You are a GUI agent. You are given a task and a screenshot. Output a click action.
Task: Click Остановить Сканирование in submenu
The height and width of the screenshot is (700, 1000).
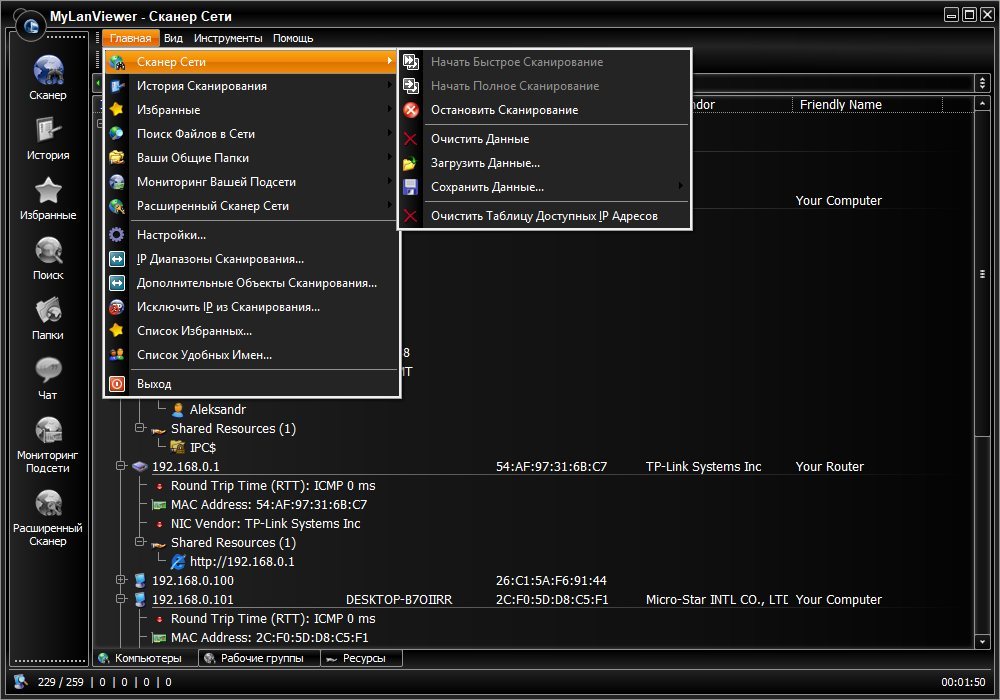point(504,110)
